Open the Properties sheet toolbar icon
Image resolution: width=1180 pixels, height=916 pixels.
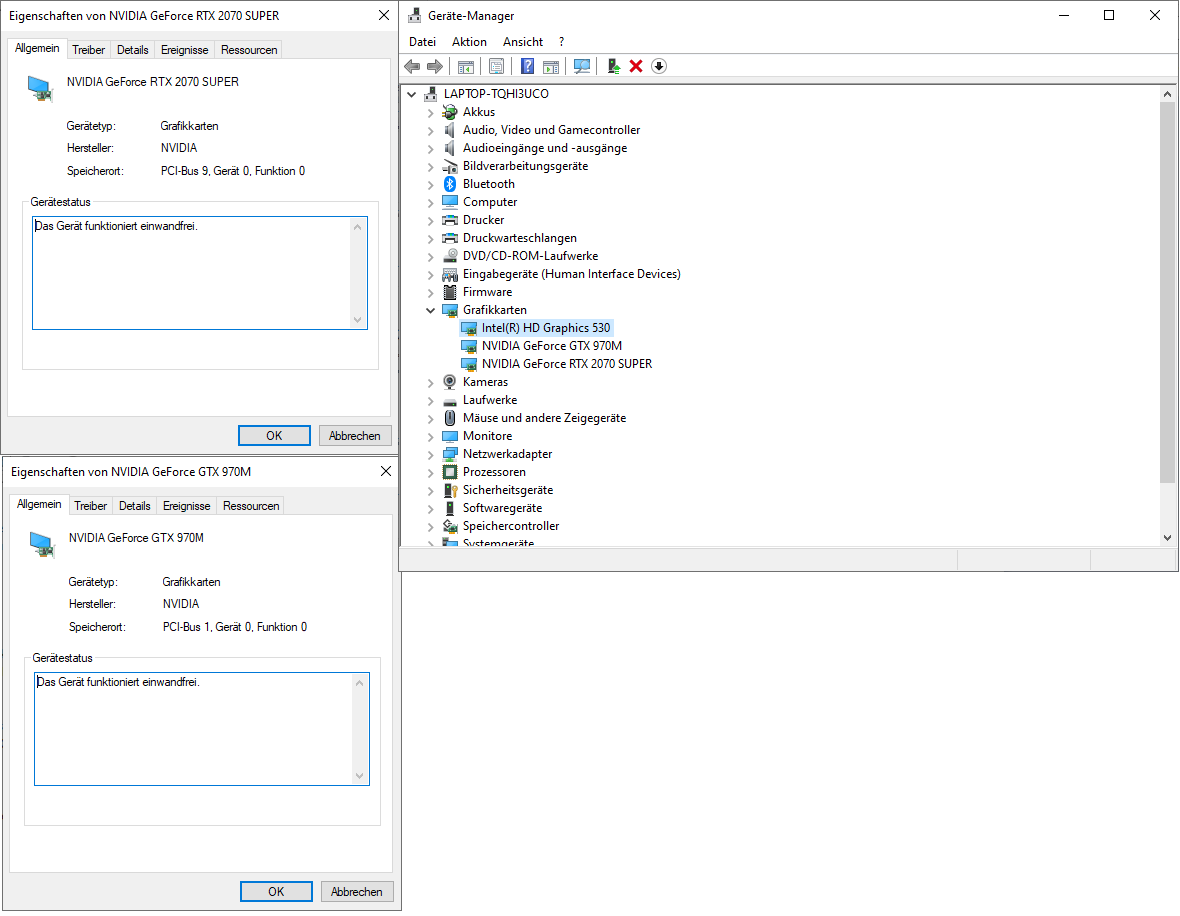497,66
